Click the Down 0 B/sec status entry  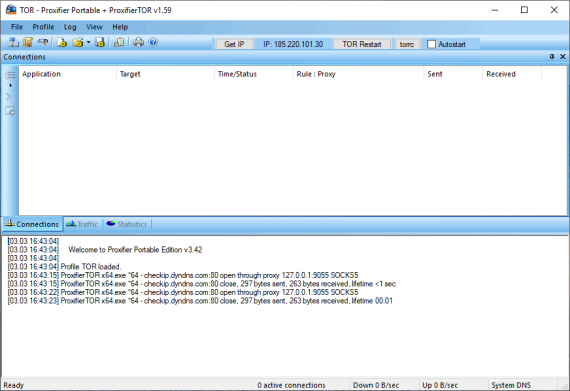(376, 385)
